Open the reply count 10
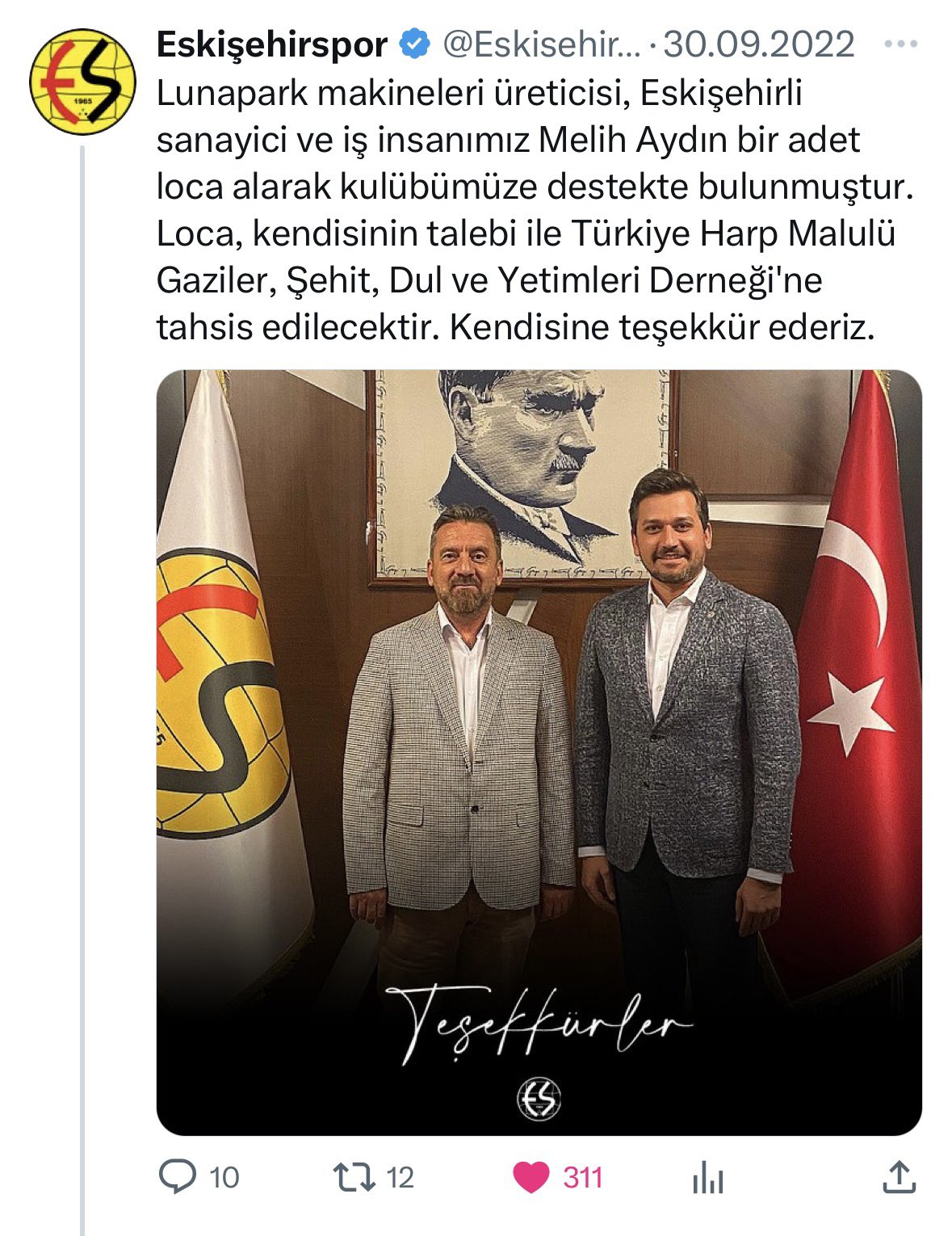The image size is (952, 1236). 224,1177
